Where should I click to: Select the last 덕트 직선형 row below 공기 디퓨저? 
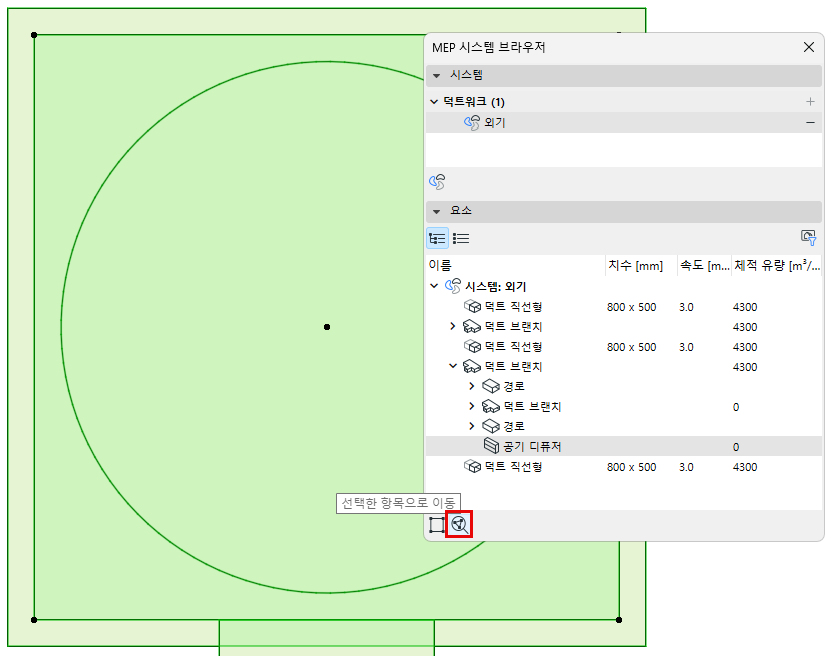[x=624, y=466]
